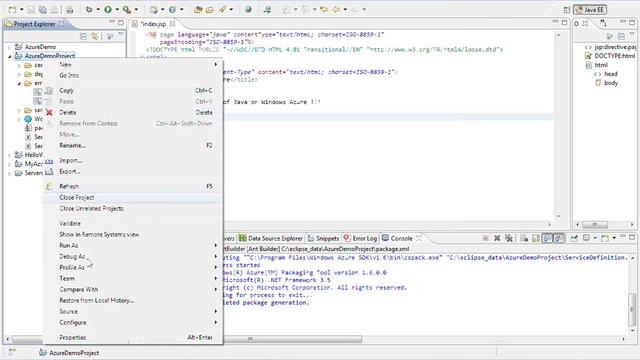Open the dropdown arrow next to New toolbar icon
The width and height of the screenshot is (640, 360).
(x=21, y=9)
